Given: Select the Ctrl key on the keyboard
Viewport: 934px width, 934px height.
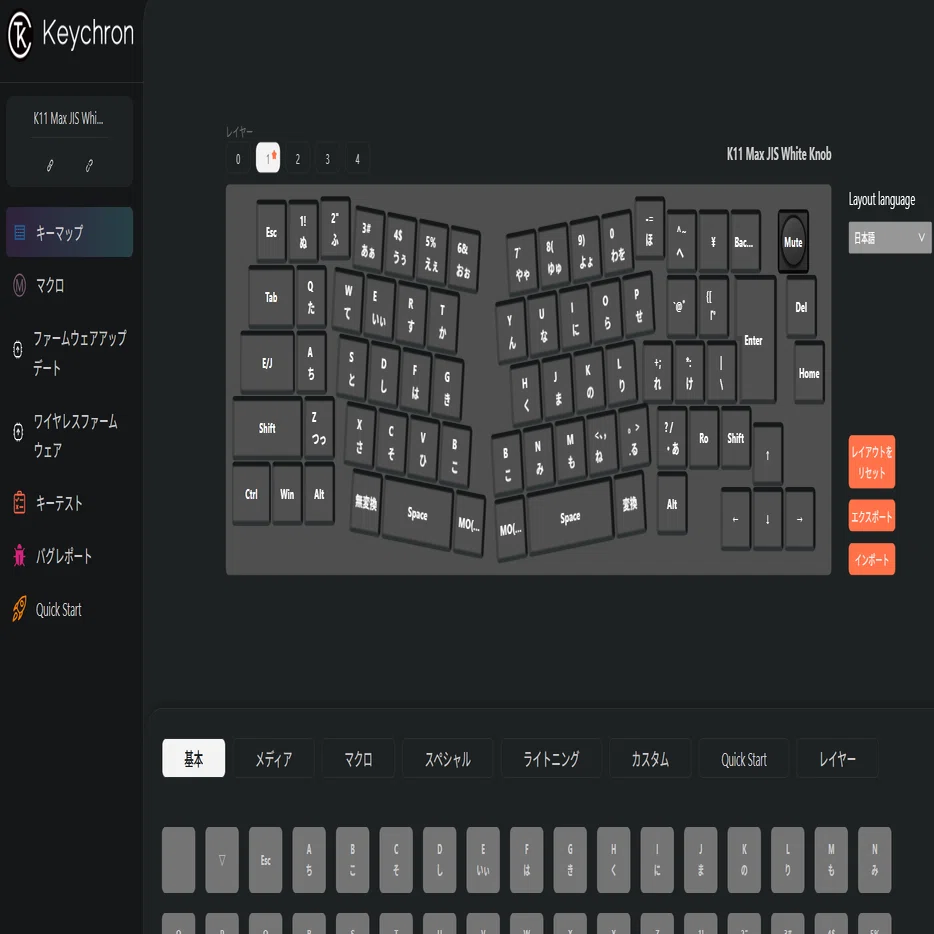Looking at the screenshot, I should pyautogui.click(x=251, y=494).
